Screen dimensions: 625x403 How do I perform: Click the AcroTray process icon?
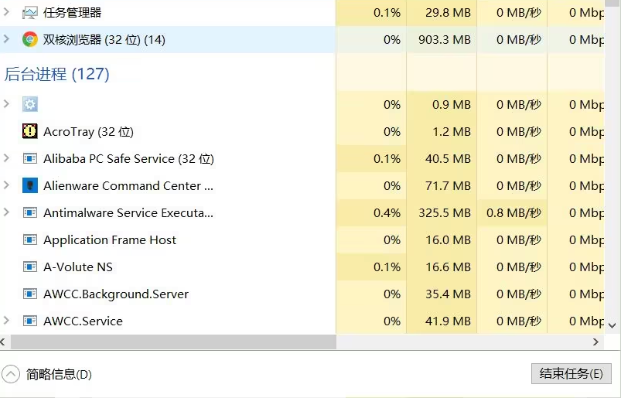[x=30, y=131]
